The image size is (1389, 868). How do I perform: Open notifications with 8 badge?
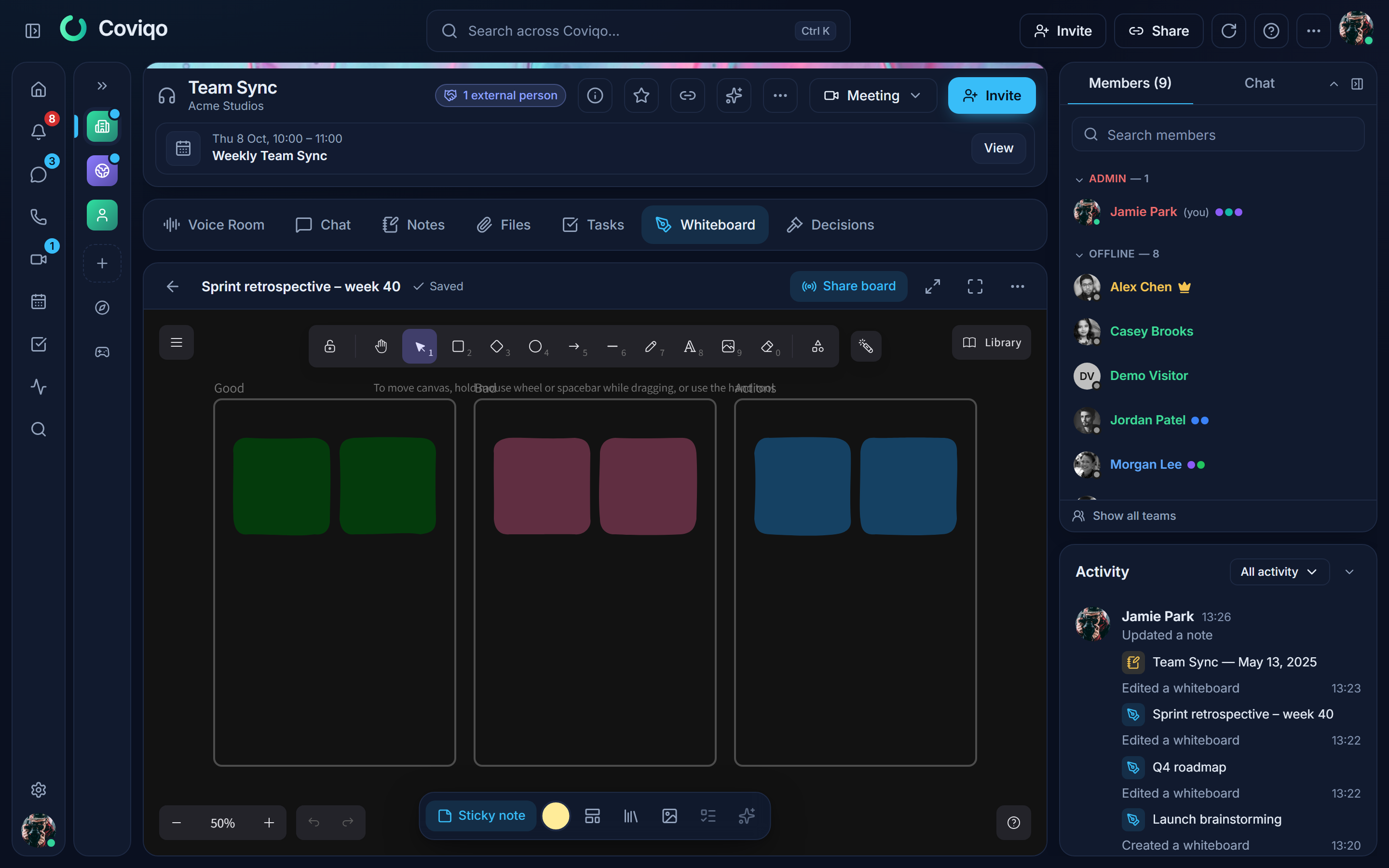[x=39, y=132]
